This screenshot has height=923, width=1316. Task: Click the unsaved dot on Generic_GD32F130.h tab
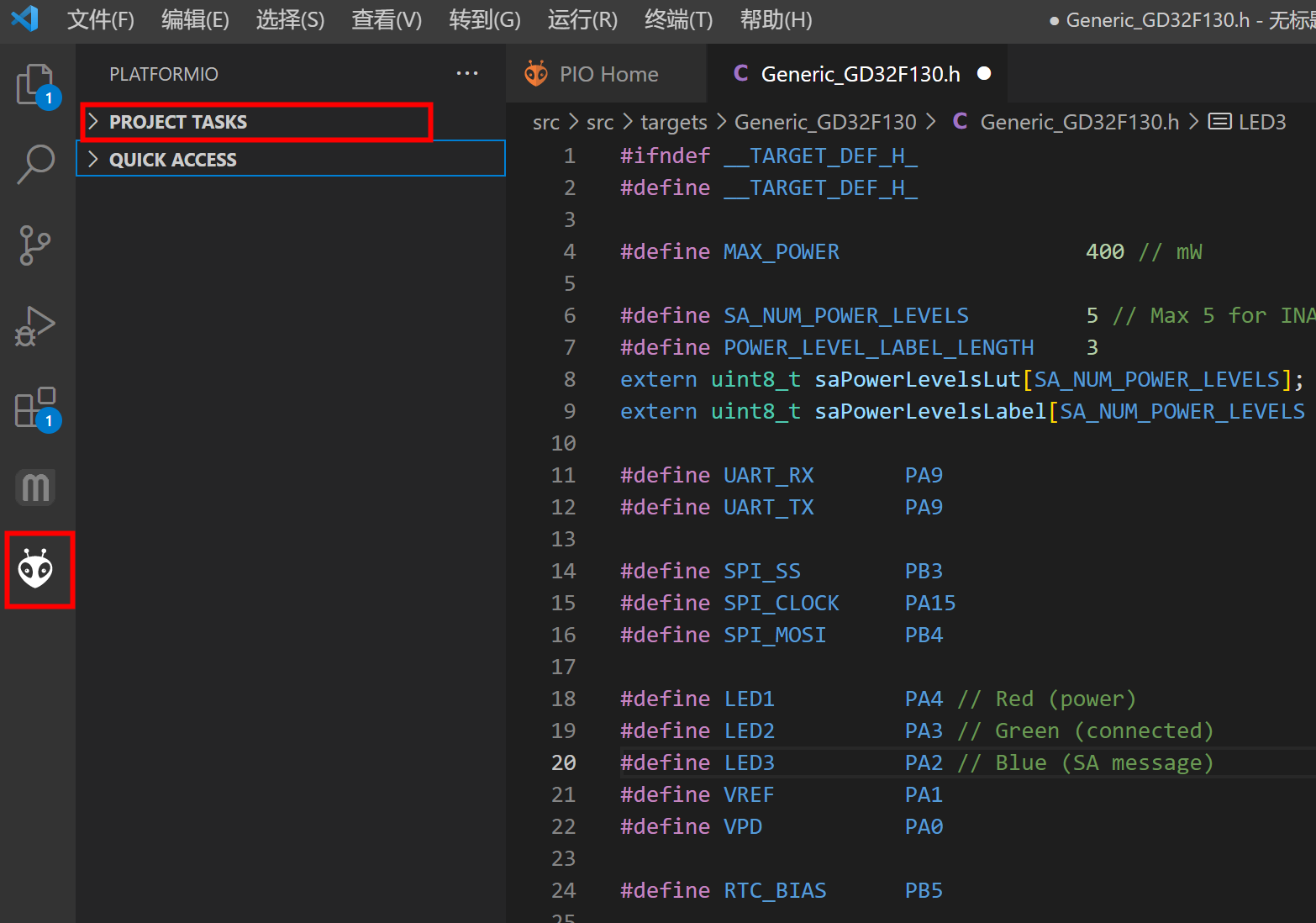point(984,74)
